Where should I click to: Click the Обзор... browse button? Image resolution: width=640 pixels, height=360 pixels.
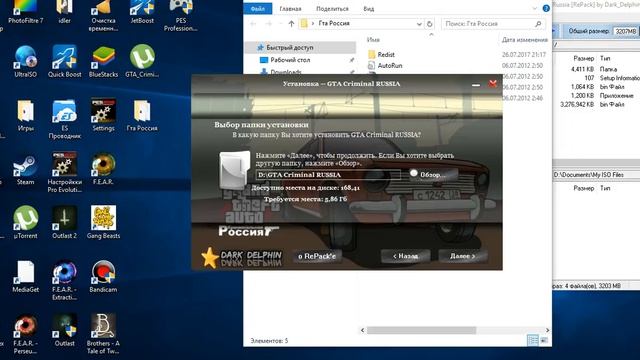433,174
